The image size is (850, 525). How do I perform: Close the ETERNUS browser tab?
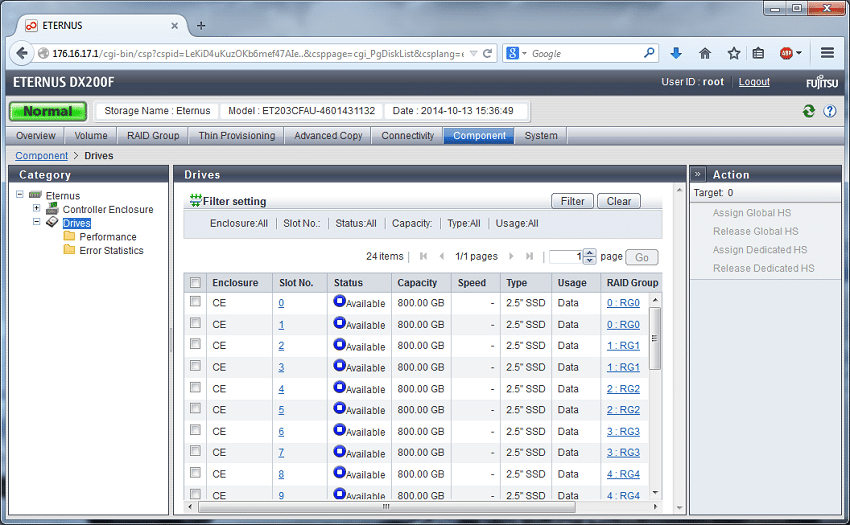point(175,25)
